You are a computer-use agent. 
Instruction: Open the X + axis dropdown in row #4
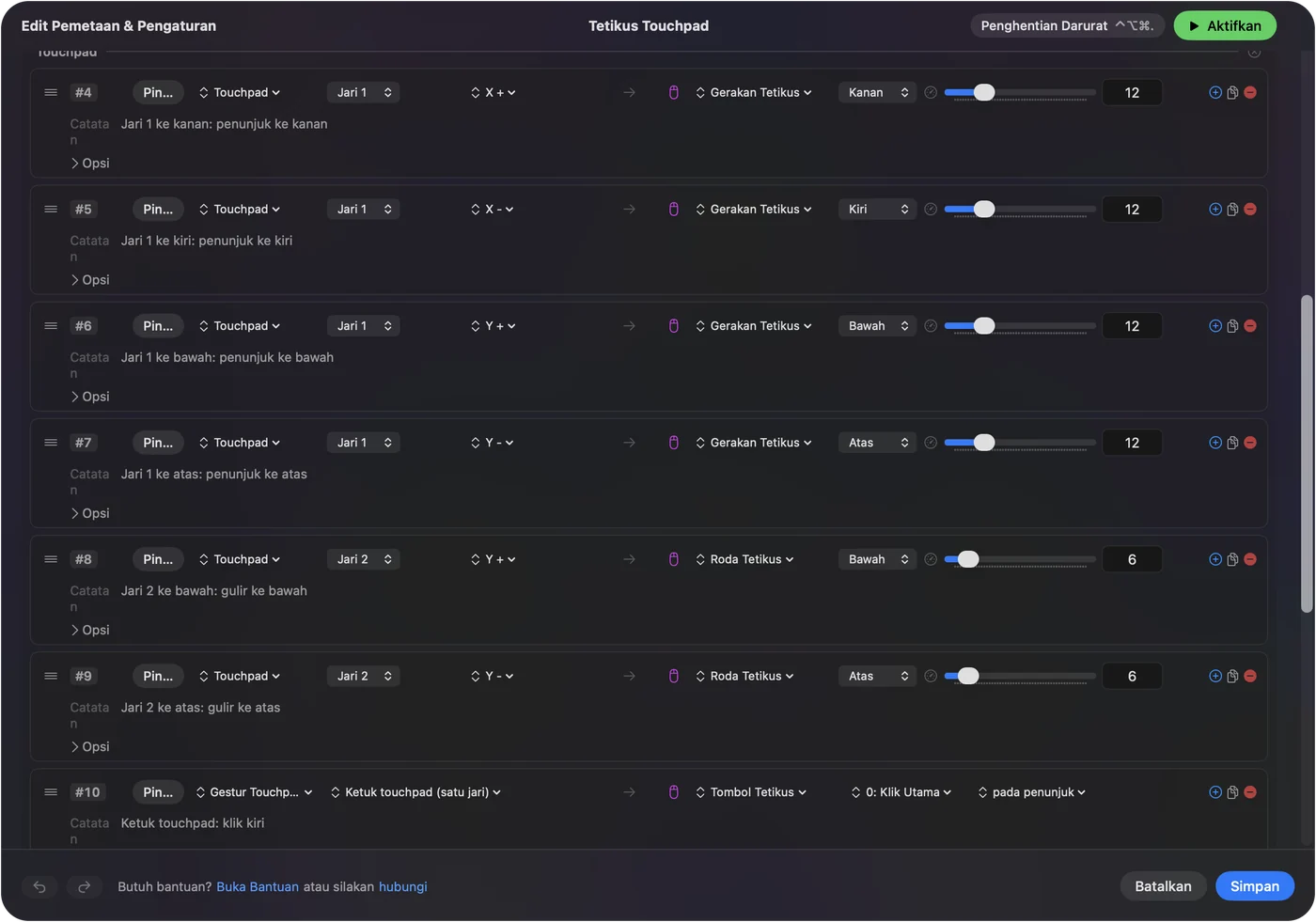click(x=493, y=92)
